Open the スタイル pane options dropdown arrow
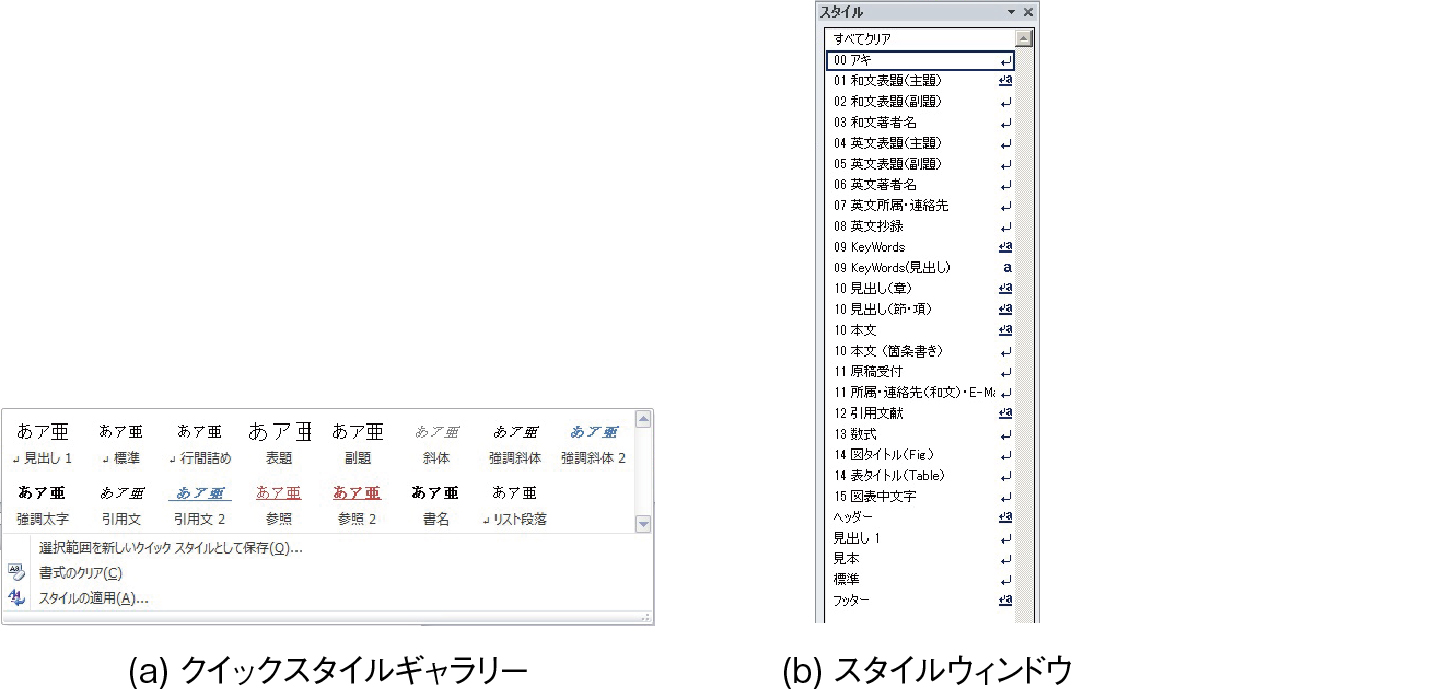1434x690 pixels. coord(1012,12)
